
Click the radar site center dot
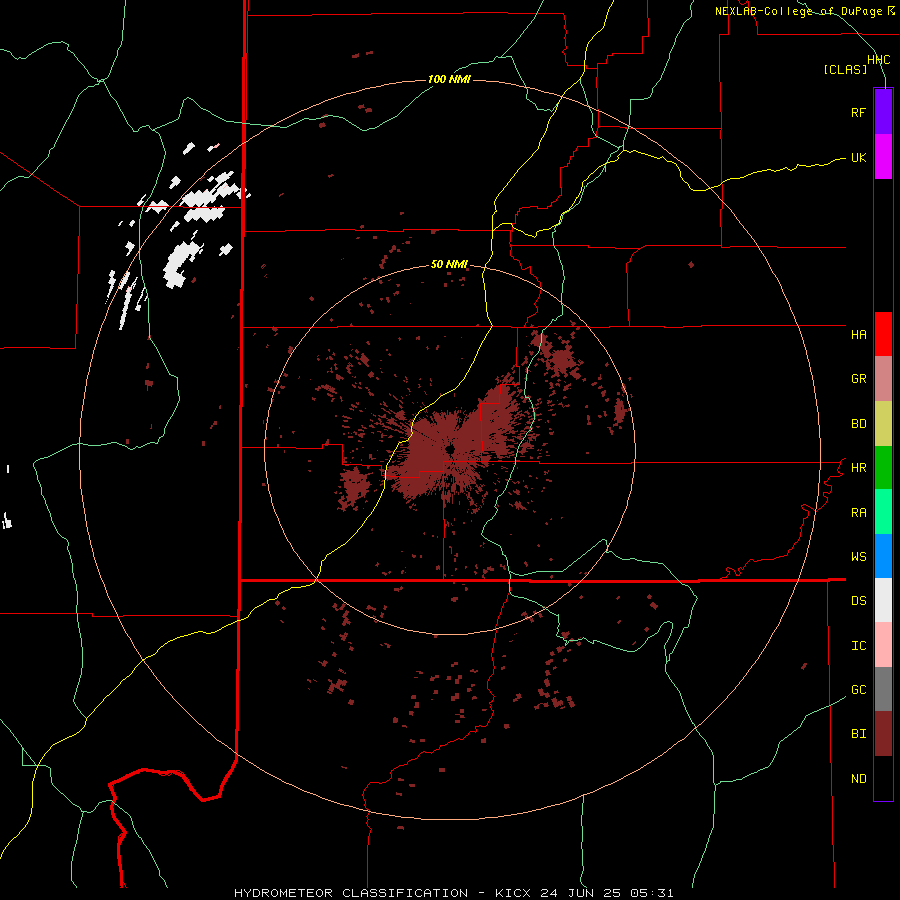[449, 448]
